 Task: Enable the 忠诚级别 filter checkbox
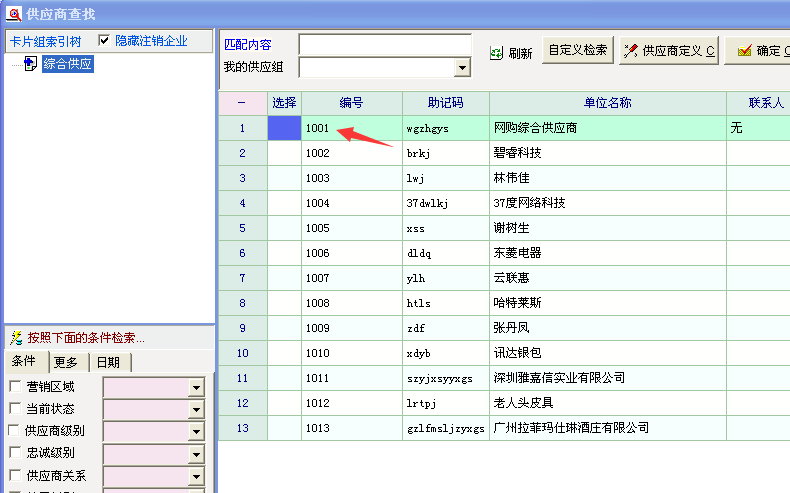(15, 453)
